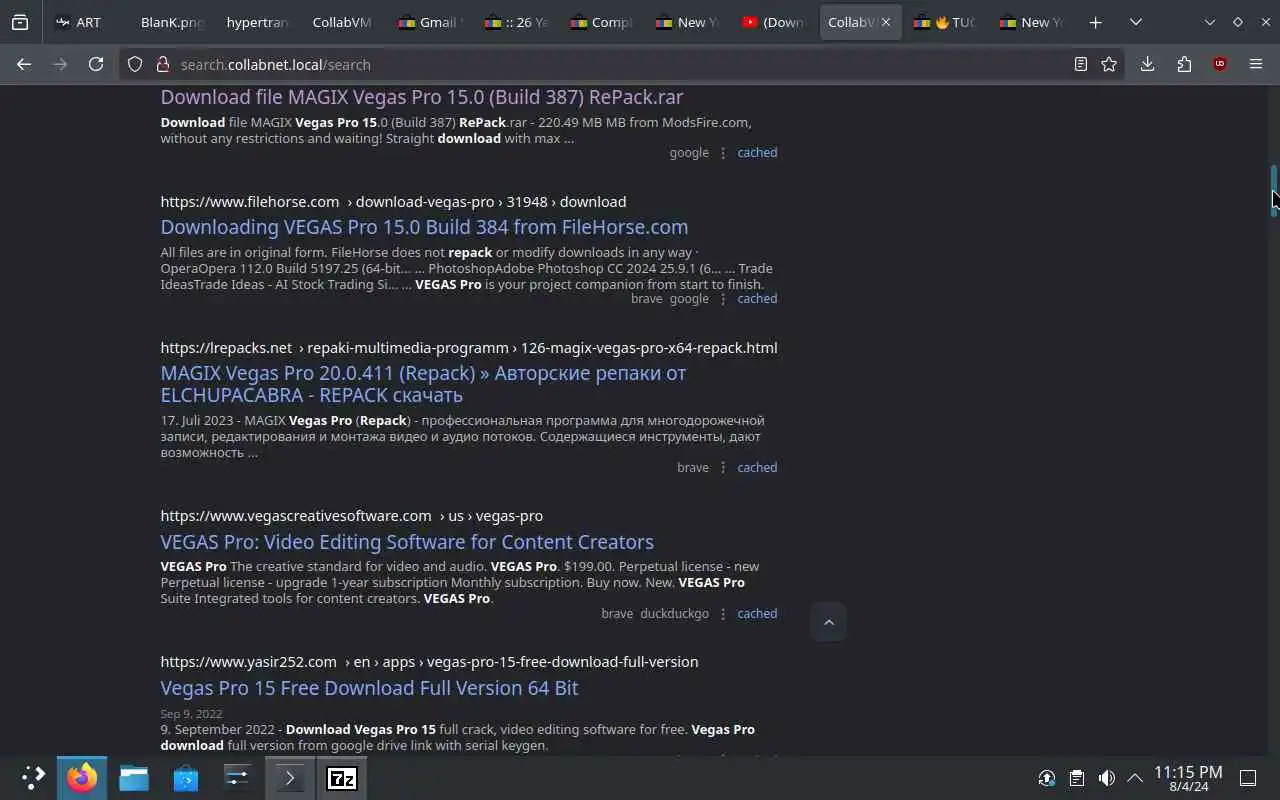Image resolution: width=1280 pixels, height=800 pixels.
Task: Click the 'duckduckgo' engine label
Action: (x=674, y=614)
